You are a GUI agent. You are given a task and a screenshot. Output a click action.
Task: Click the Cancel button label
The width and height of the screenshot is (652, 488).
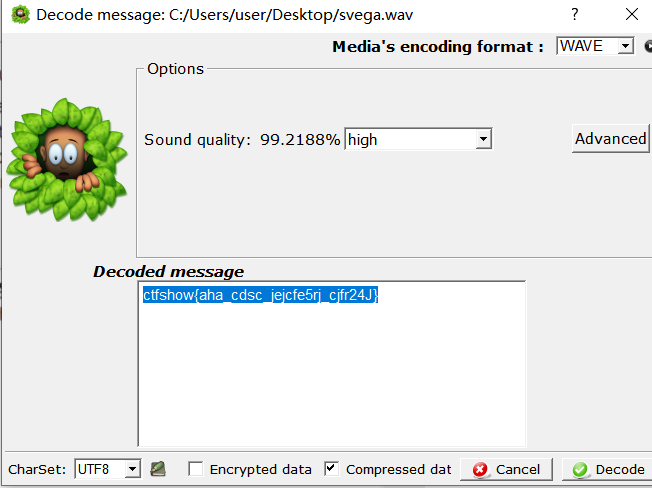pos(518,470)
